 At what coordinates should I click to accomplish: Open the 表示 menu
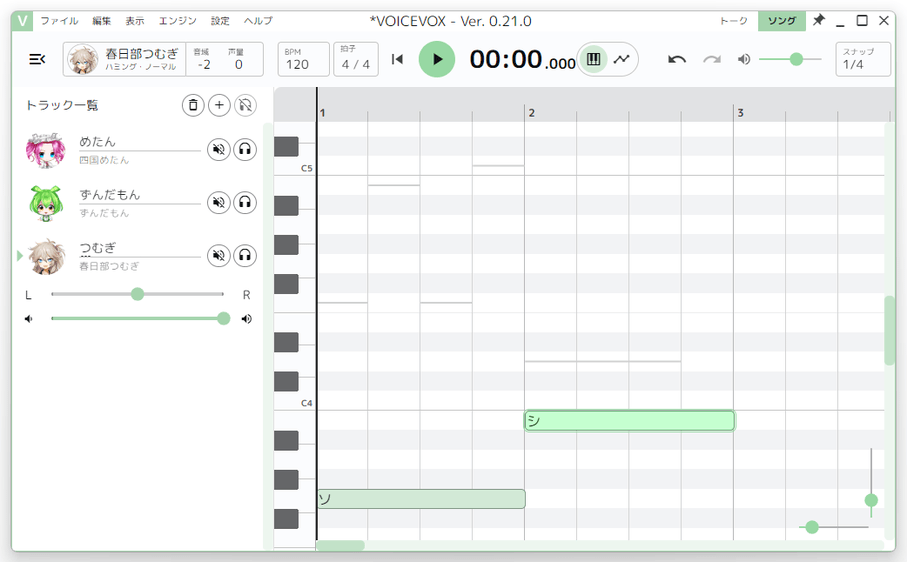coord(135,21)
